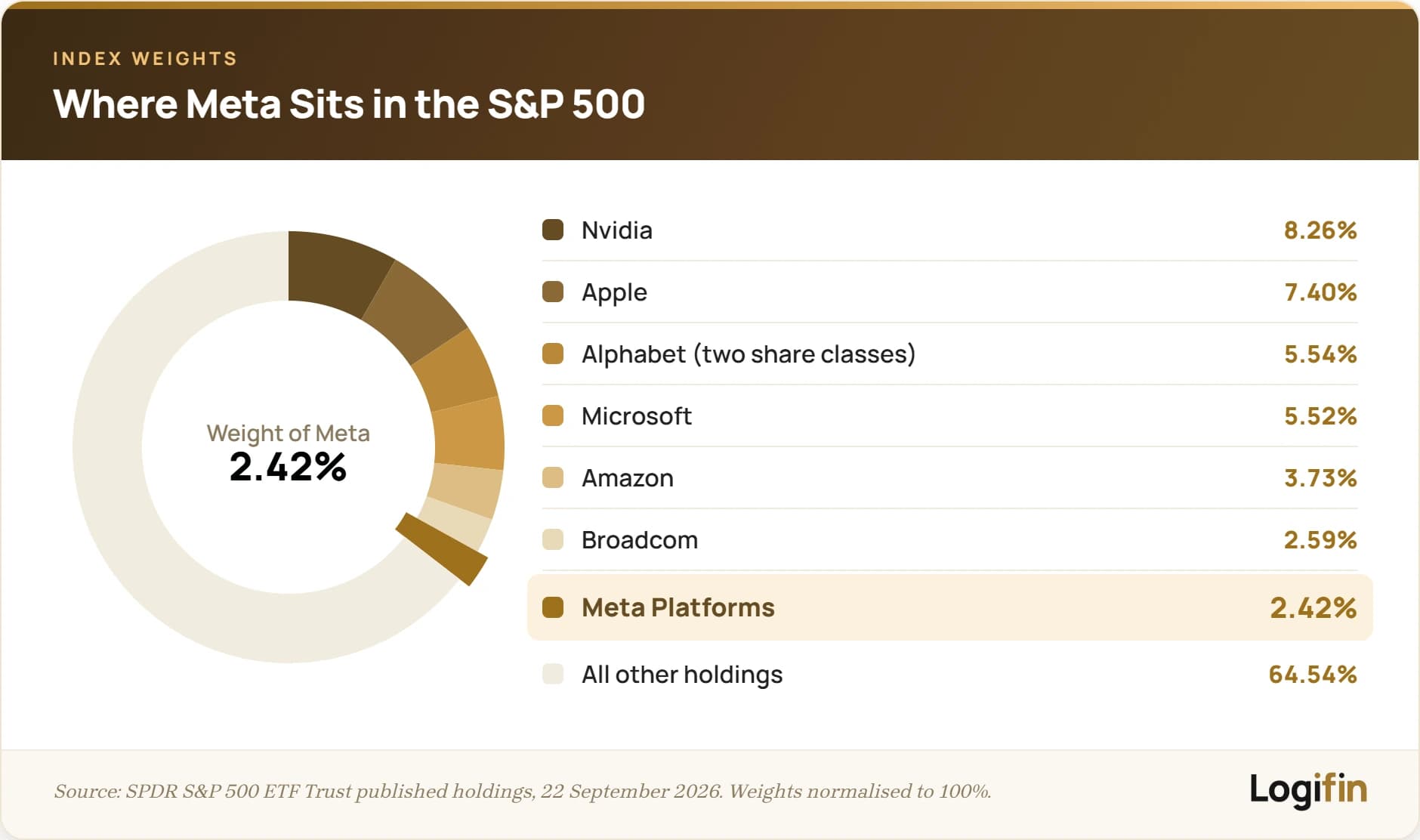Click the INDEX WEIGHTS header label

pos(145,58)
